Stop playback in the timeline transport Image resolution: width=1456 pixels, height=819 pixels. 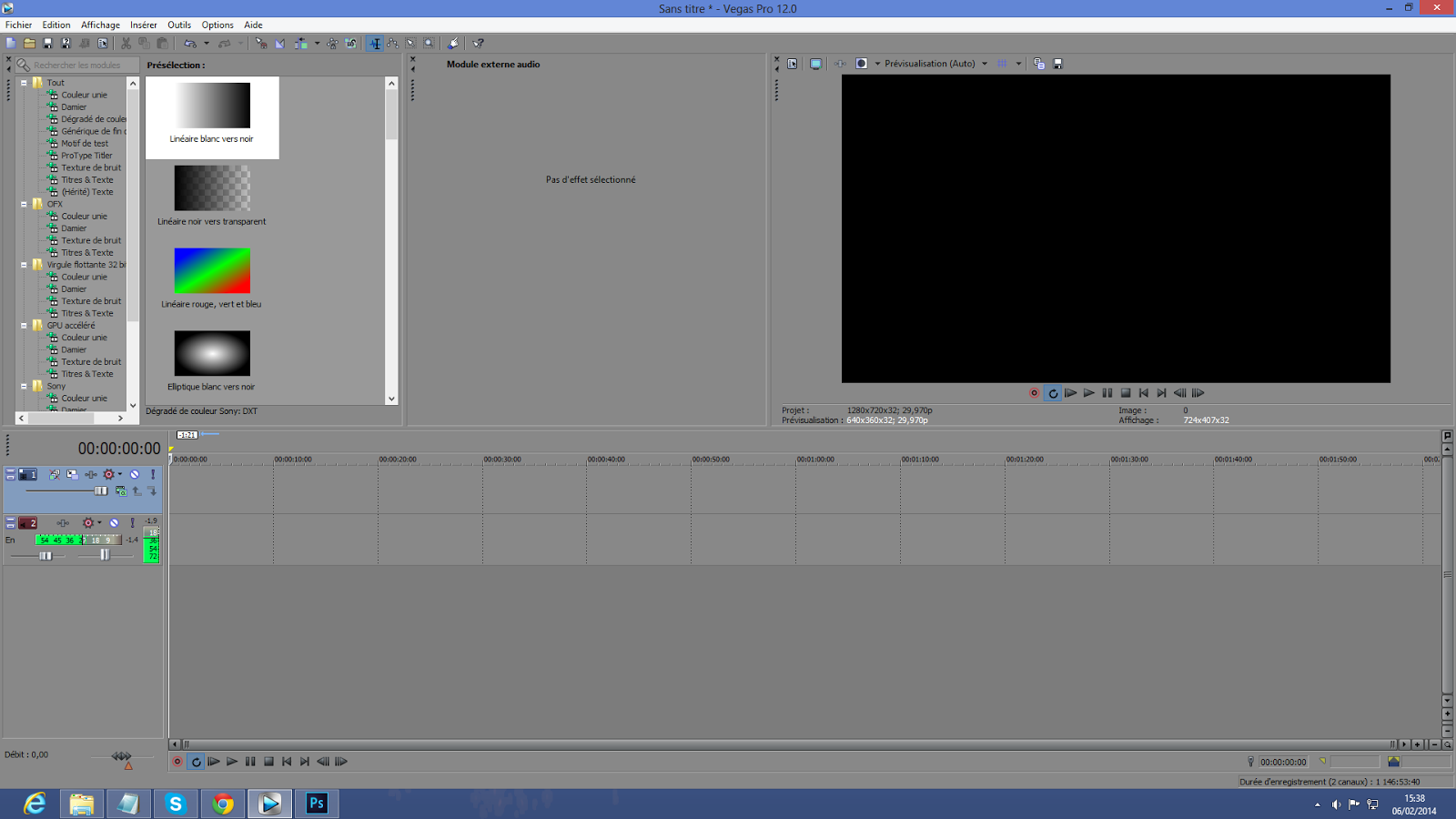click(268, 762)
